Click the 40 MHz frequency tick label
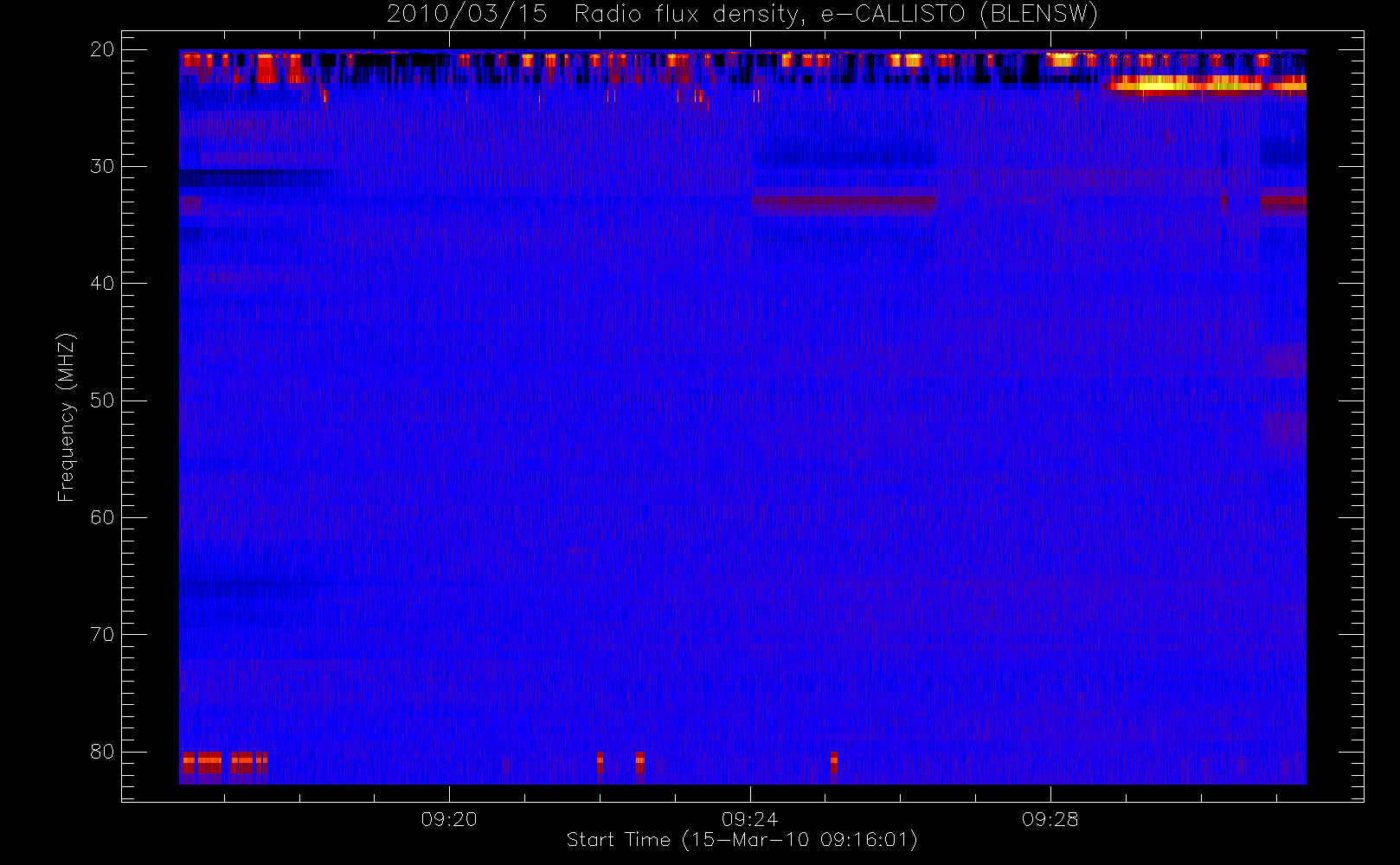Screen dimensions: 1400x865 pos(102,284)
